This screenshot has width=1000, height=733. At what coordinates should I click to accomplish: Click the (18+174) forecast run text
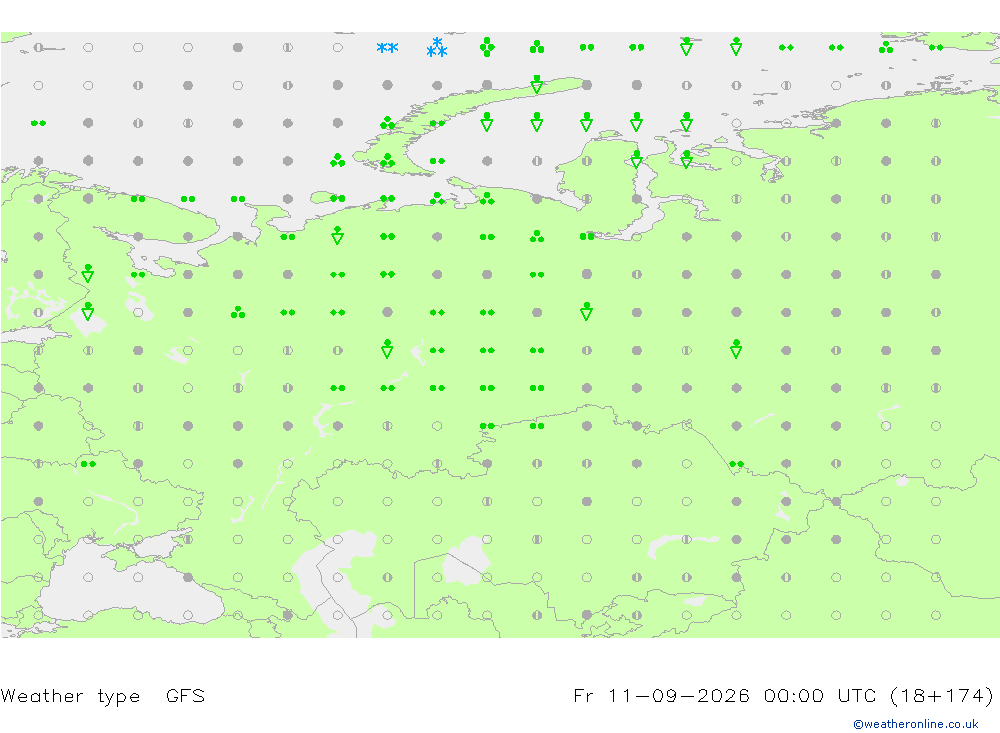tap(941, 695)
